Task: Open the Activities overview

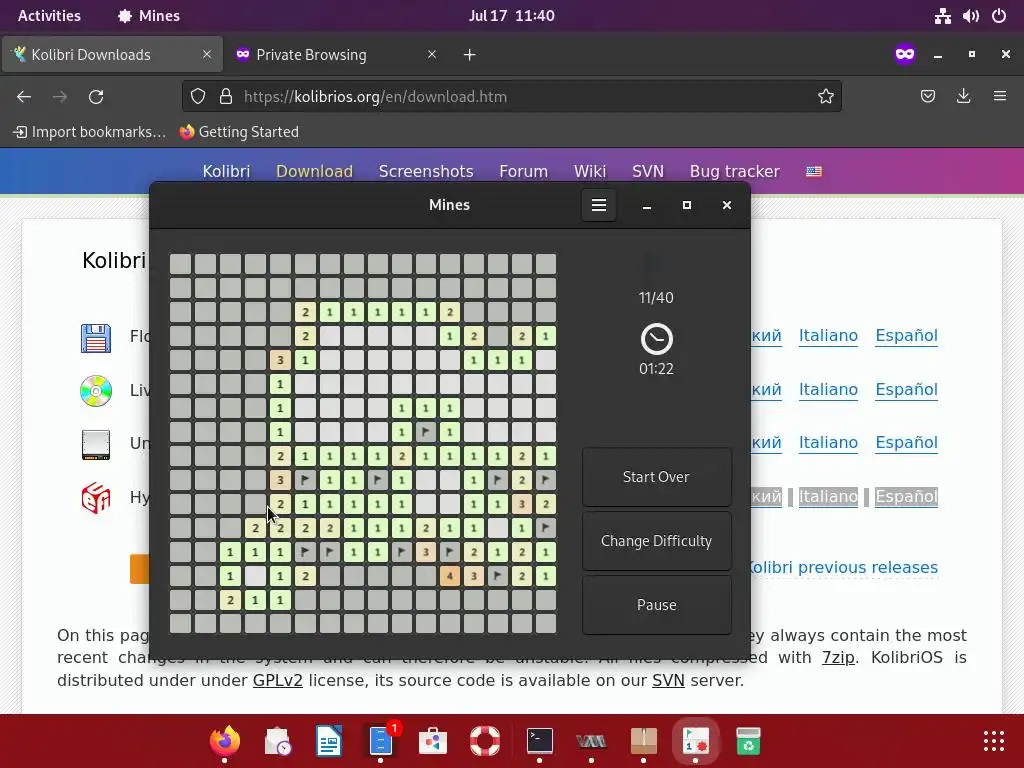Action: tap(49, 16)
